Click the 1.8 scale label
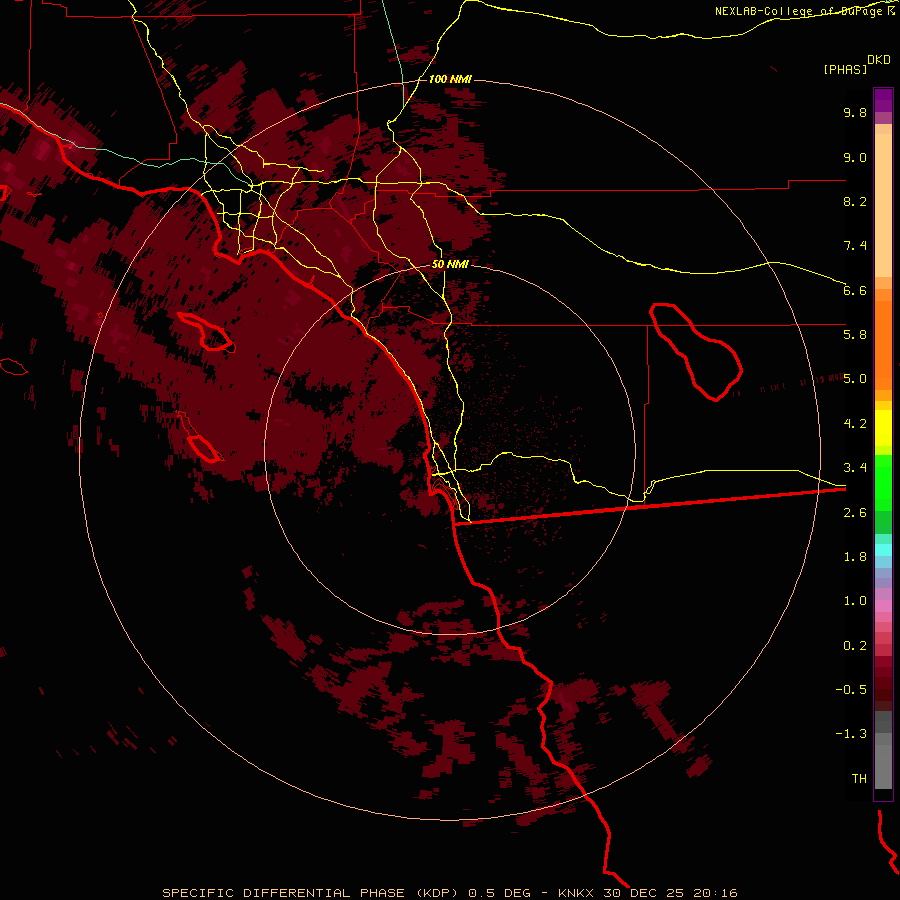Screen dimensions: 900x900 click(x=855, y=556)
